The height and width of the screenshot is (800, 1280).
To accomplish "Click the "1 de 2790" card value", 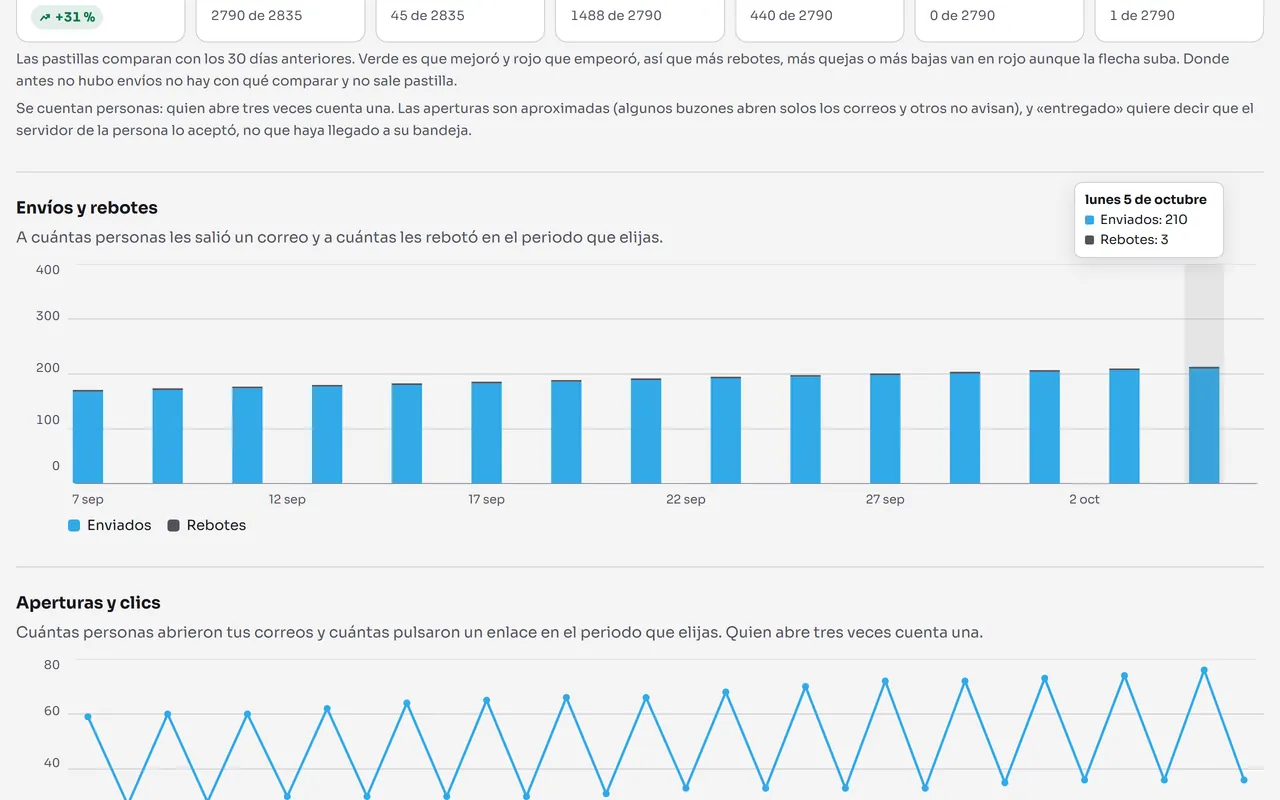I will [1142, 16].
